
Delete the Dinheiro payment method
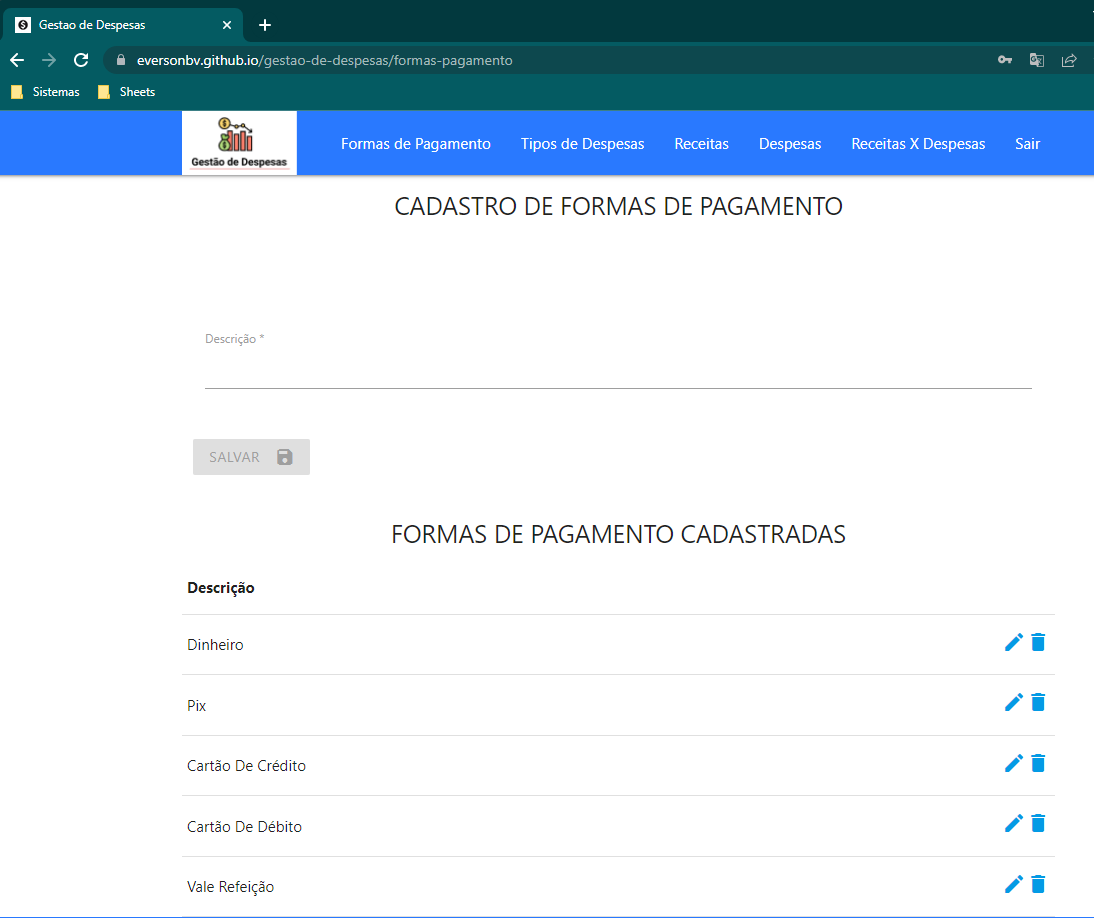click(x=1038, y=642)
